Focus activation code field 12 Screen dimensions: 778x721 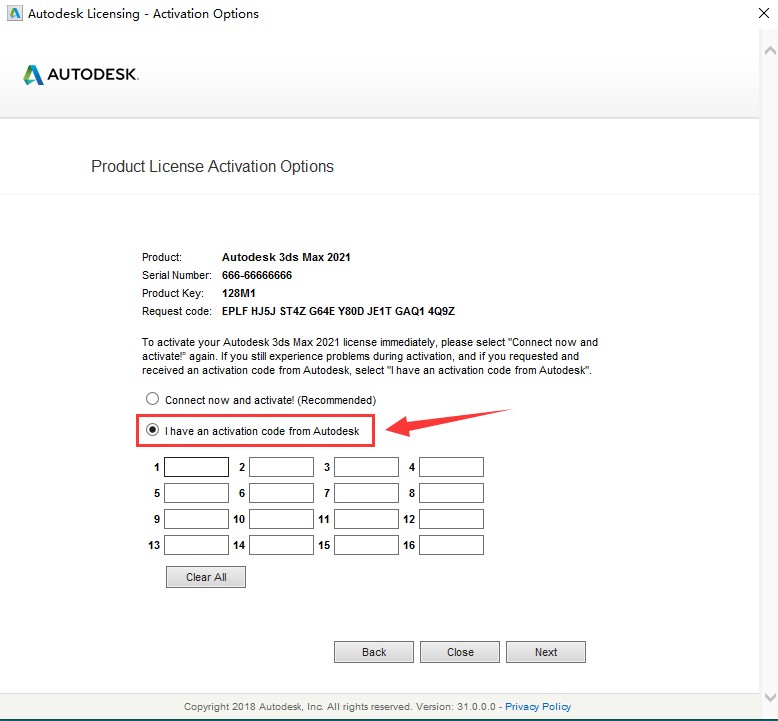[451, 519]
